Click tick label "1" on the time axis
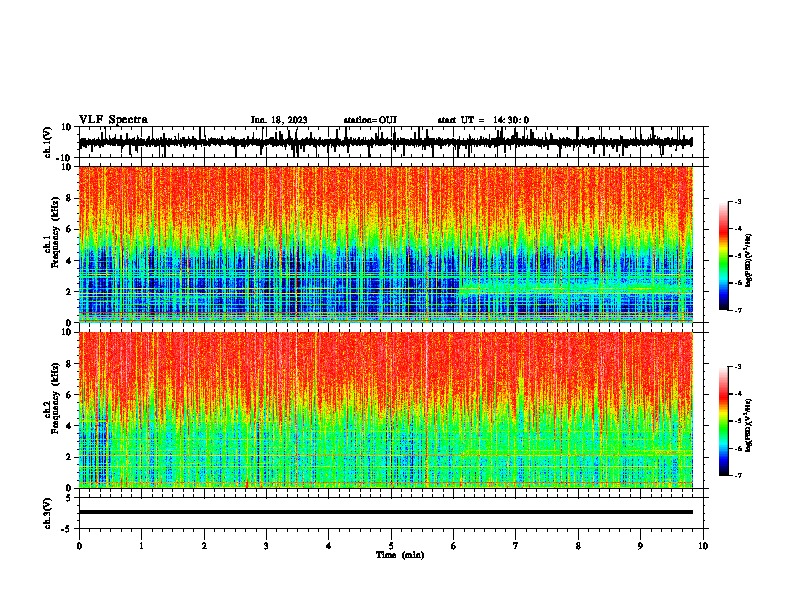 click(x=141, y=546)
